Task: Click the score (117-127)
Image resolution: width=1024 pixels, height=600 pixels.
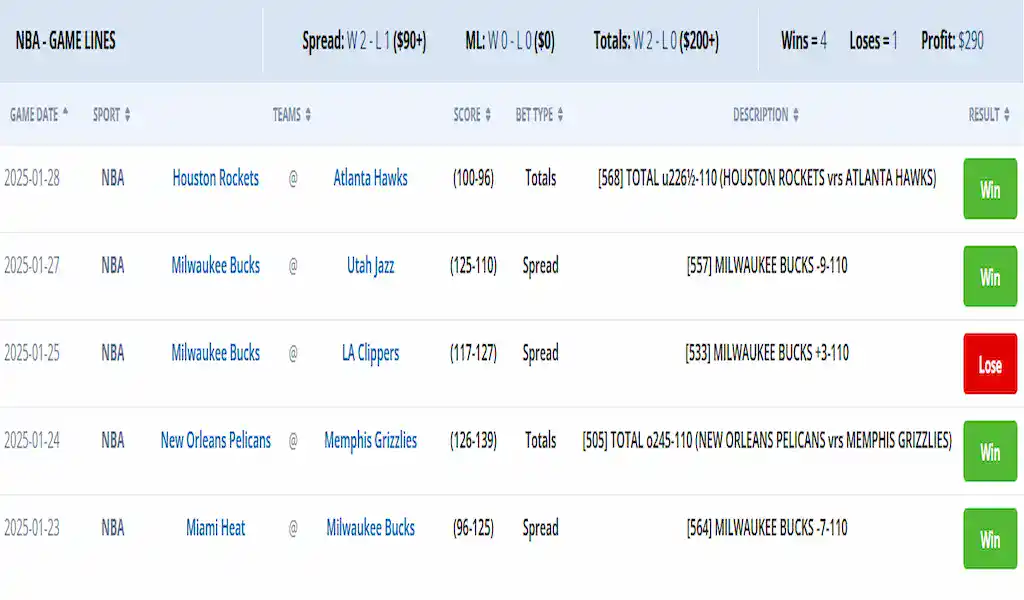Action: [x=473, y=353]
